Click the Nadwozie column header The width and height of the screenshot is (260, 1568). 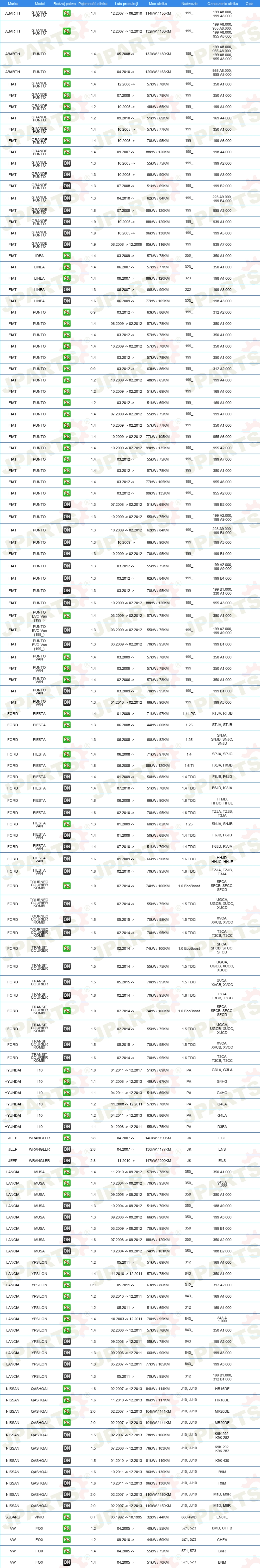(x=189, y=3)
